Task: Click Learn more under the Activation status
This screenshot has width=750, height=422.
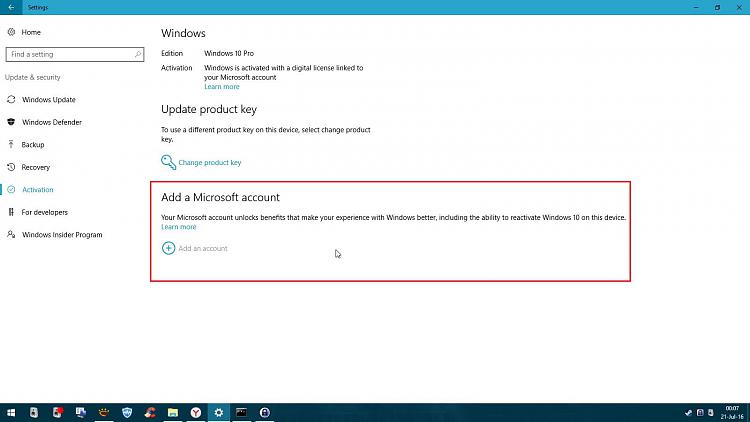Action: pos(221,87)
